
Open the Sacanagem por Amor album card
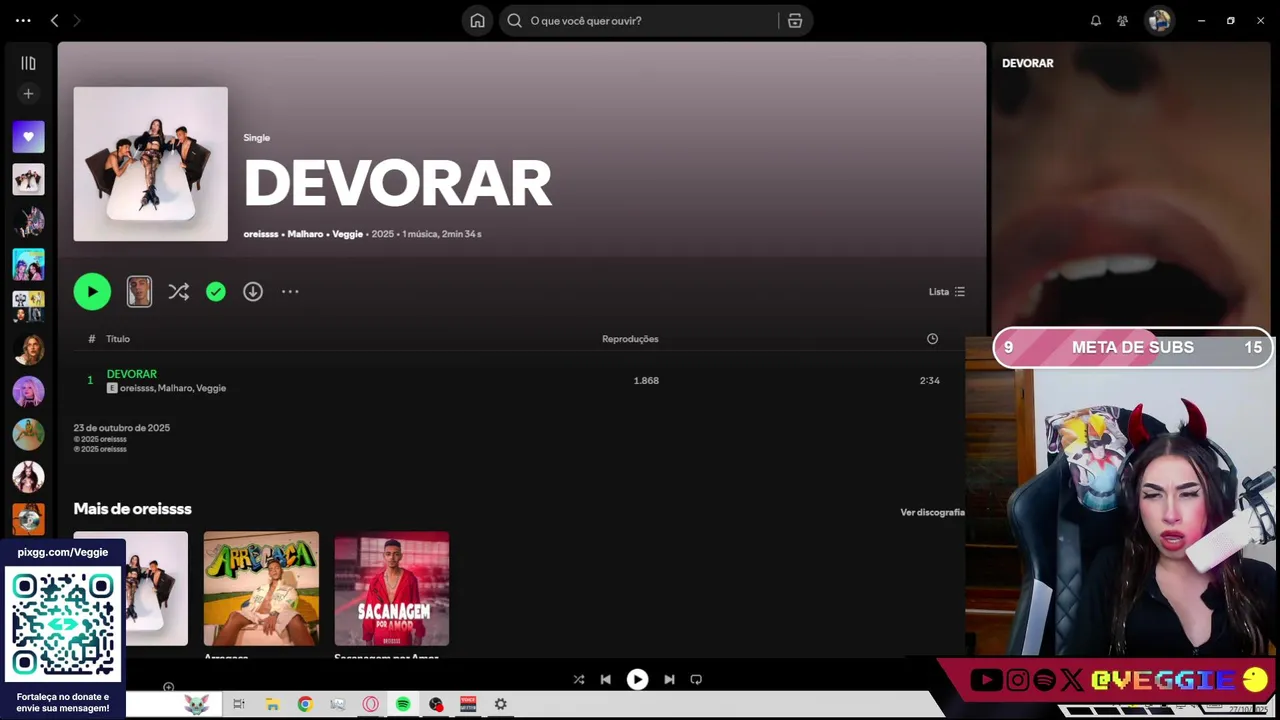pos(392,595)
